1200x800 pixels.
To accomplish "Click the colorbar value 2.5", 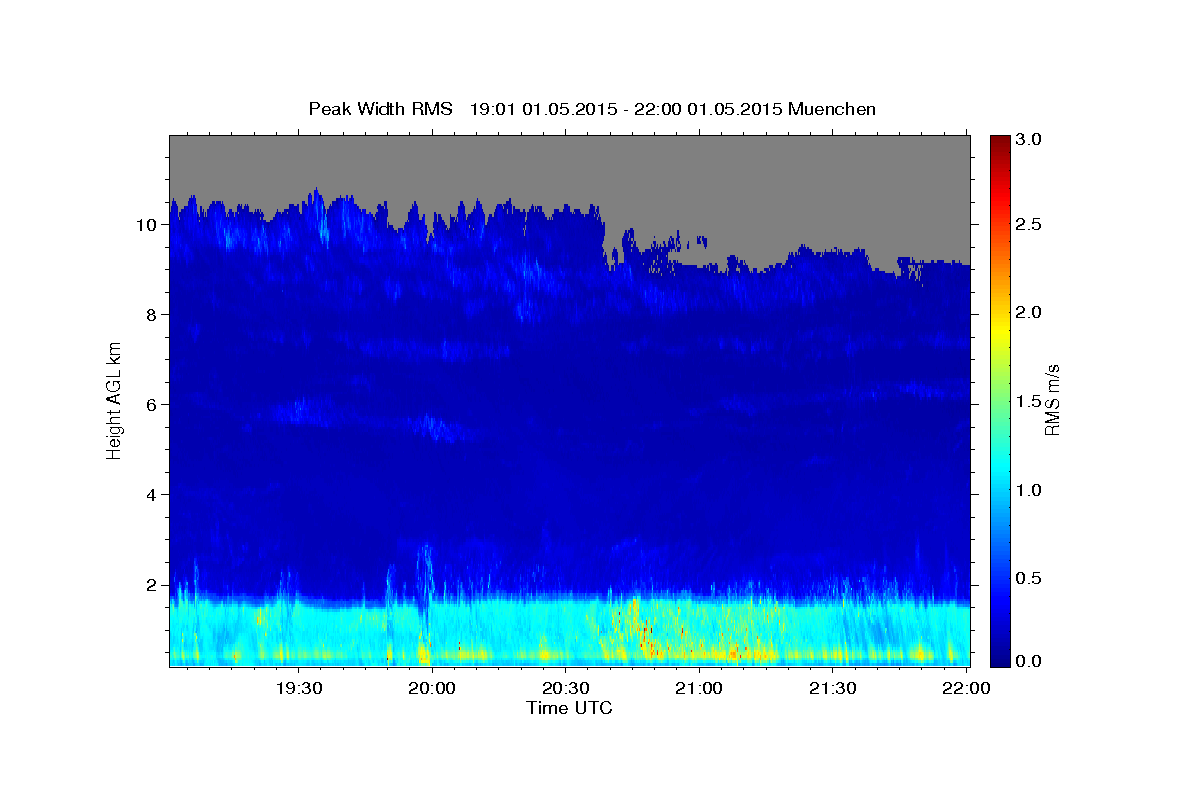I will click(x=1029, y=225).
